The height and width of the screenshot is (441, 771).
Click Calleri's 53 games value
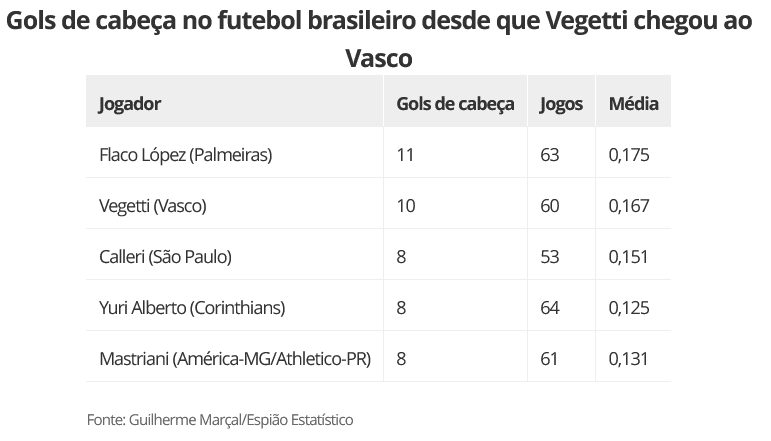pyautogui.click(x=549, y=257)
